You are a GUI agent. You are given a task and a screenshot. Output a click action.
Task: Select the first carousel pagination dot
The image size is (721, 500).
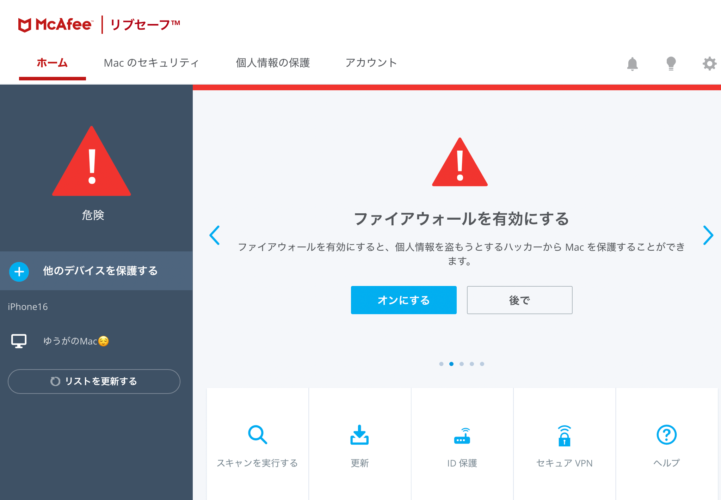441,364
